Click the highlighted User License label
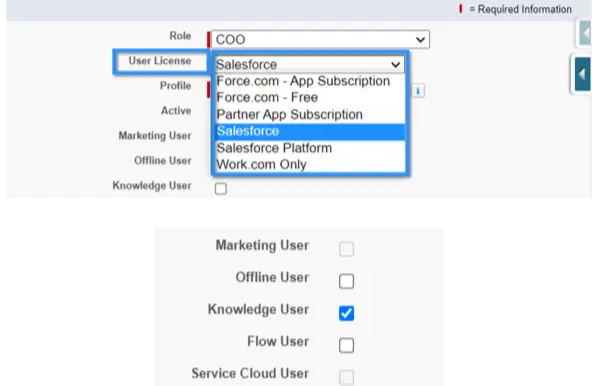The width and height of the screenshot is (592, 386). click(160, 61)
